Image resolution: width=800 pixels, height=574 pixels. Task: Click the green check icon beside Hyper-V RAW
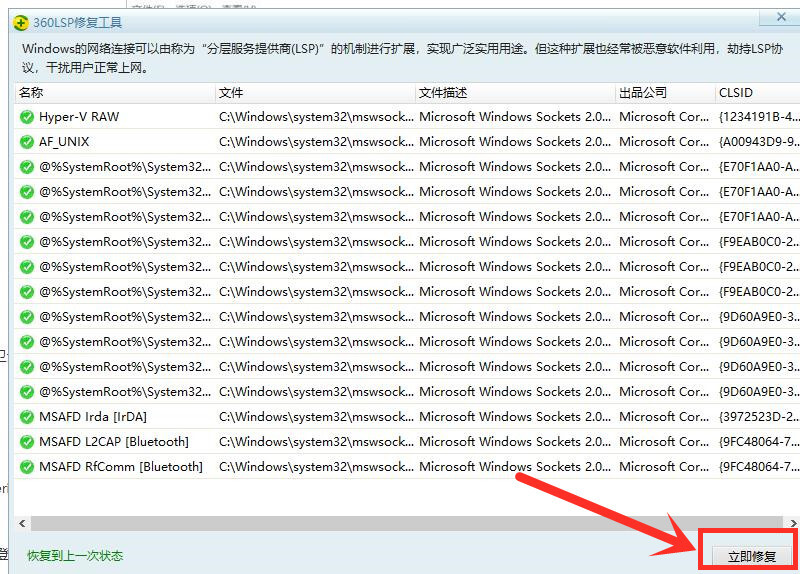pyautogui.click(x=27, y=117)
